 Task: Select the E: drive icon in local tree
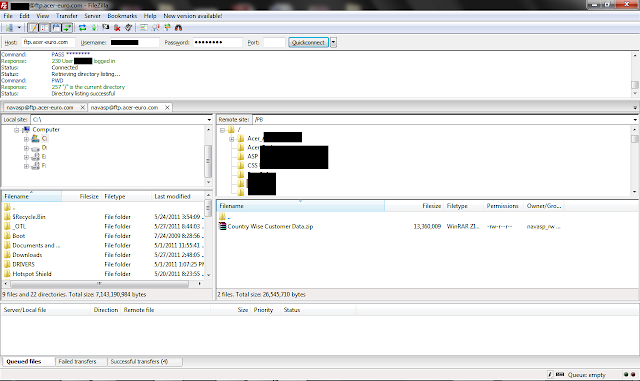coord(36,157)
